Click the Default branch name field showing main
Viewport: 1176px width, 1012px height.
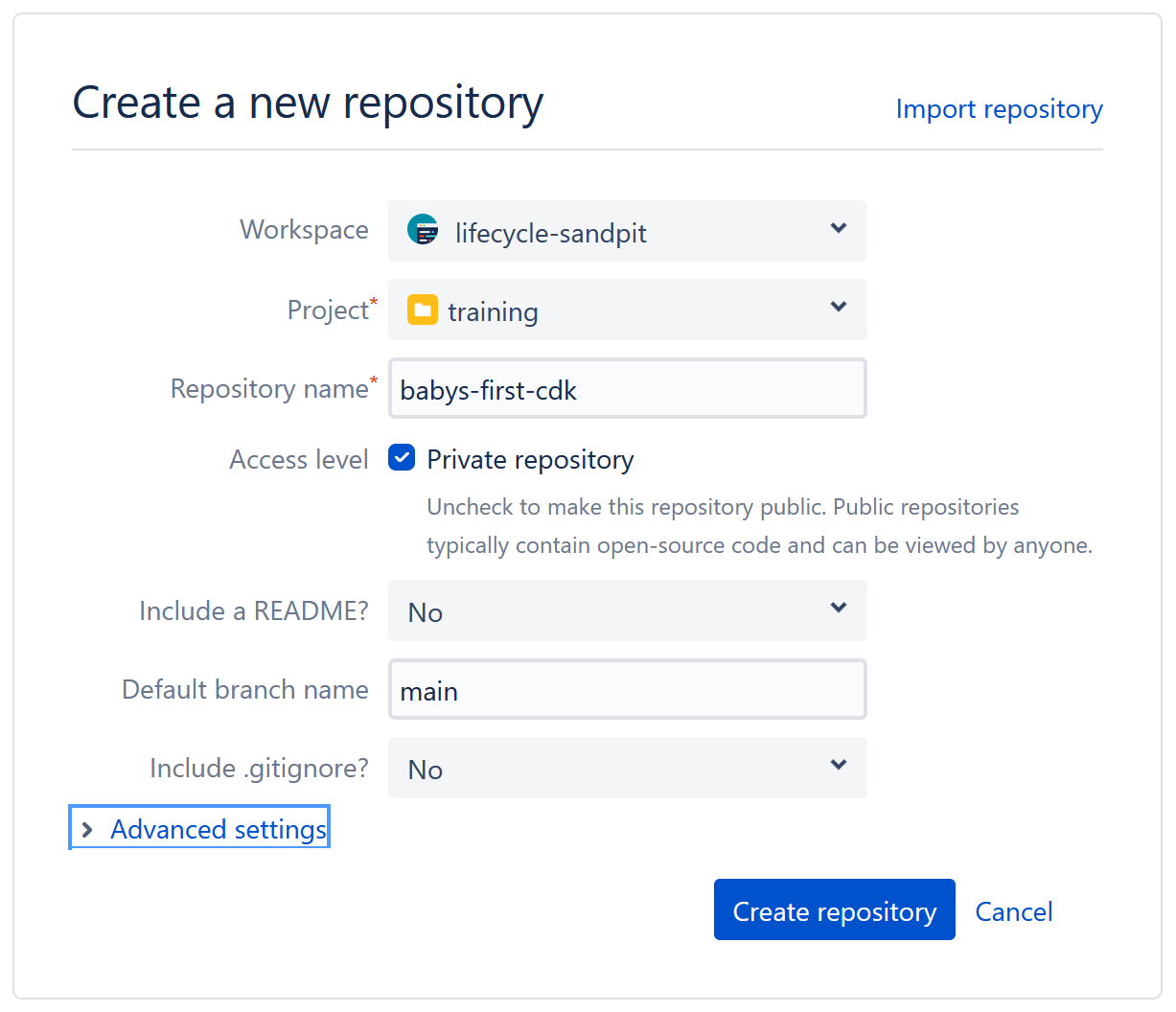pos(627,688)
